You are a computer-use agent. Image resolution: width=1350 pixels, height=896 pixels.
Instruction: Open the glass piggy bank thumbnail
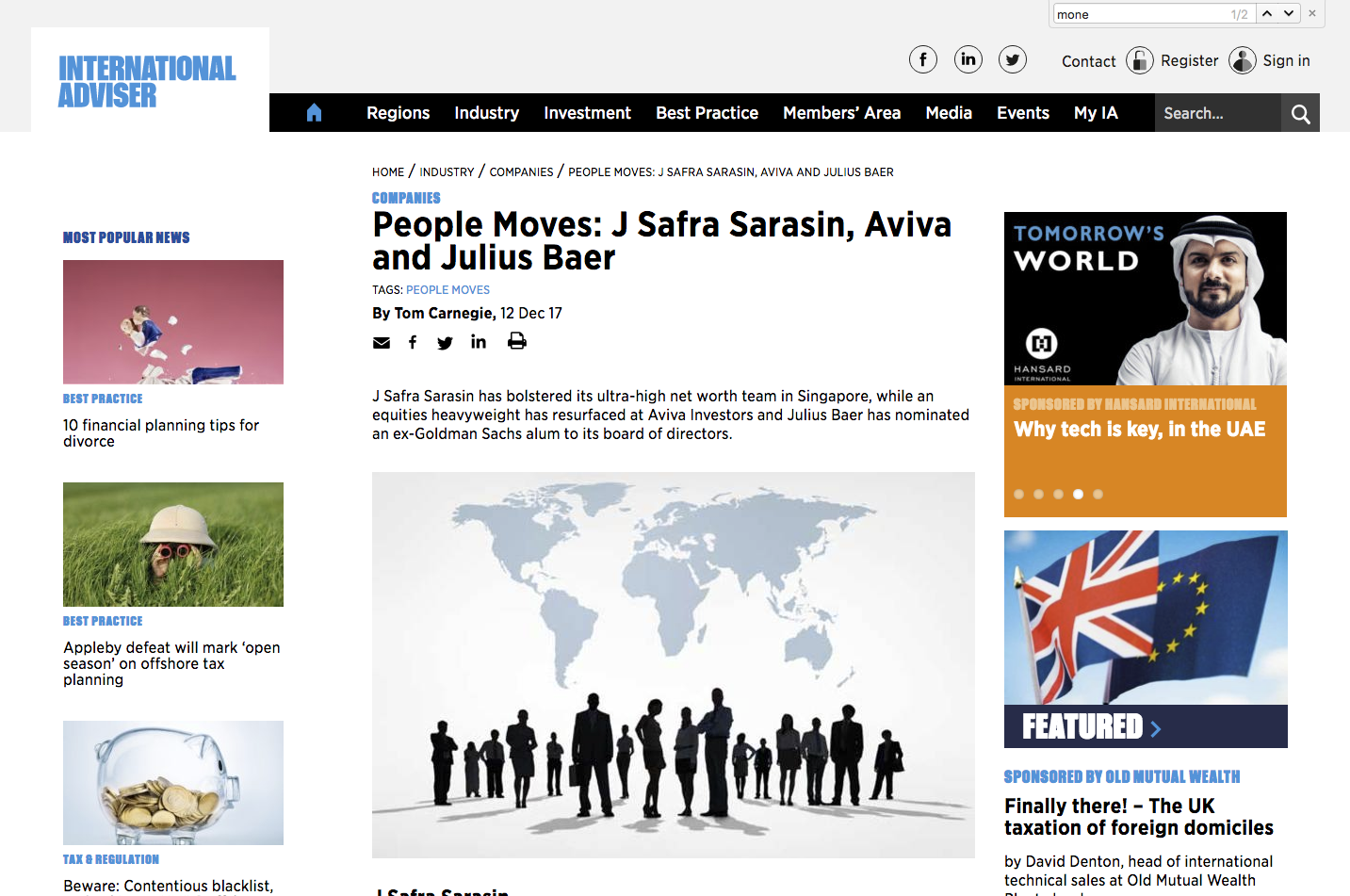coord(173,783)
